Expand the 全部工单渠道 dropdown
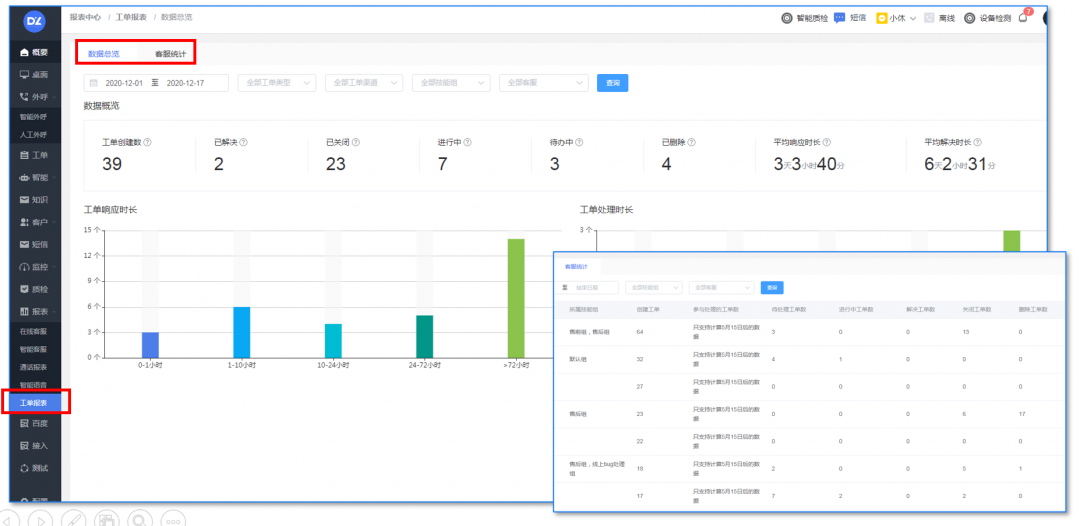The height and width of the screenshot is (526, 1080). [364, 83]
